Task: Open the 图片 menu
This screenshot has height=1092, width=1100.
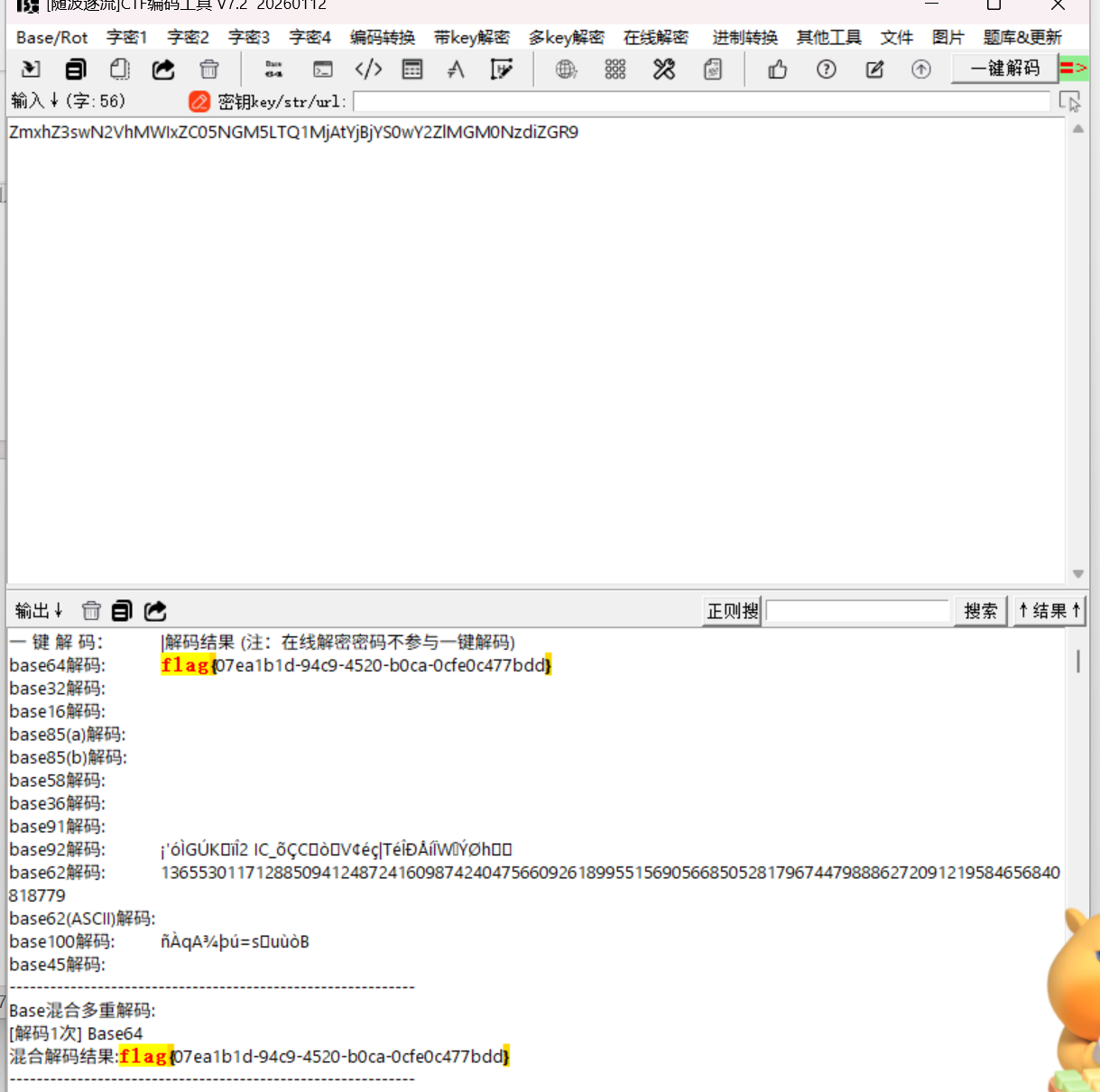Action: pyautogui.click(x=948, y=38)
